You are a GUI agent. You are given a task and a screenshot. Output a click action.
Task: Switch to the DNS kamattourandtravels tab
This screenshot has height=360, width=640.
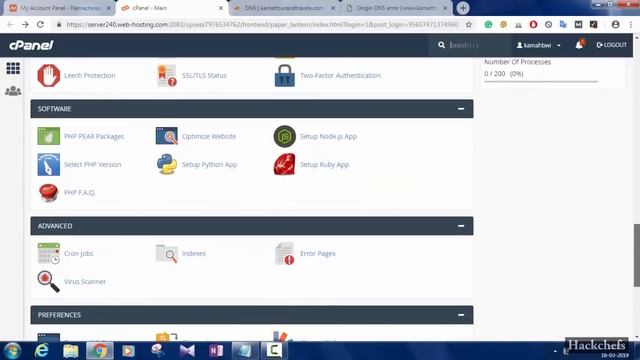click(285, 8)
